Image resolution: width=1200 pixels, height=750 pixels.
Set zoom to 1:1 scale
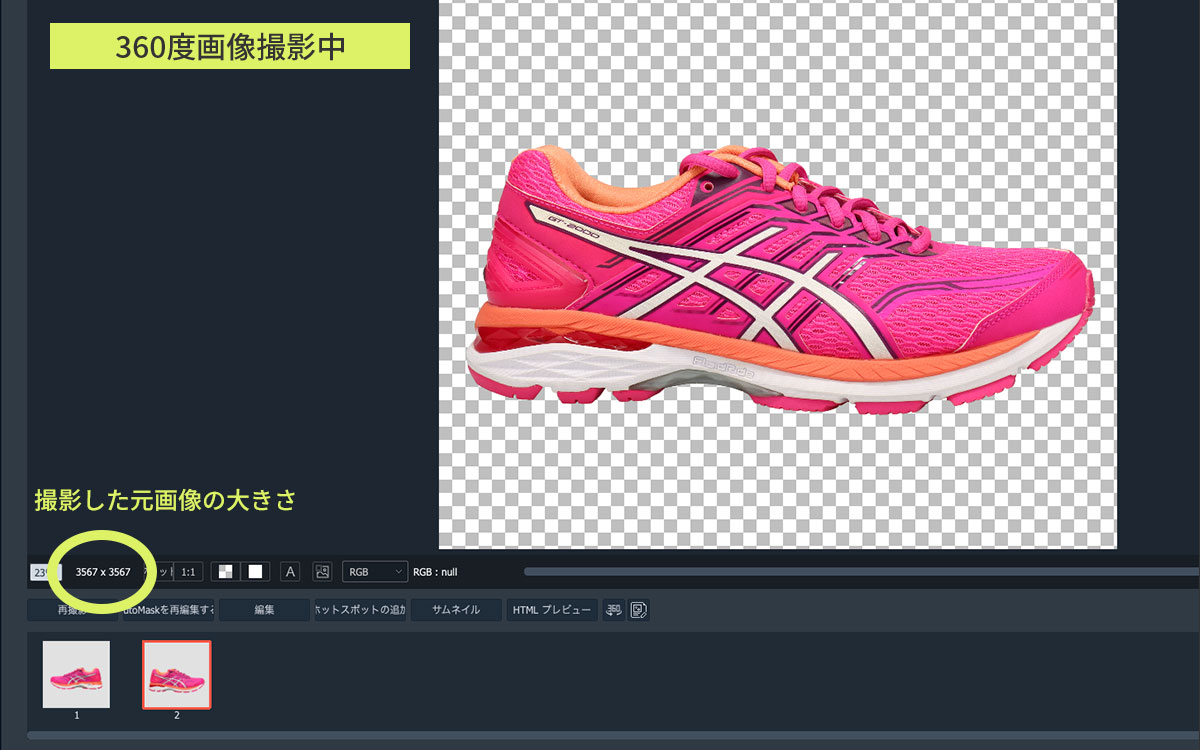click(188, 572)
